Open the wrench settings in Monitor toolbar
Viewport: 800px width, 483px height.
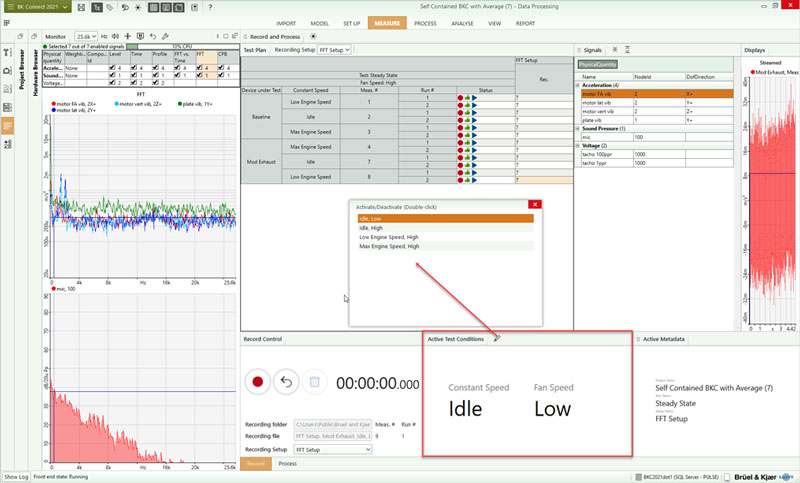(165, 36)
